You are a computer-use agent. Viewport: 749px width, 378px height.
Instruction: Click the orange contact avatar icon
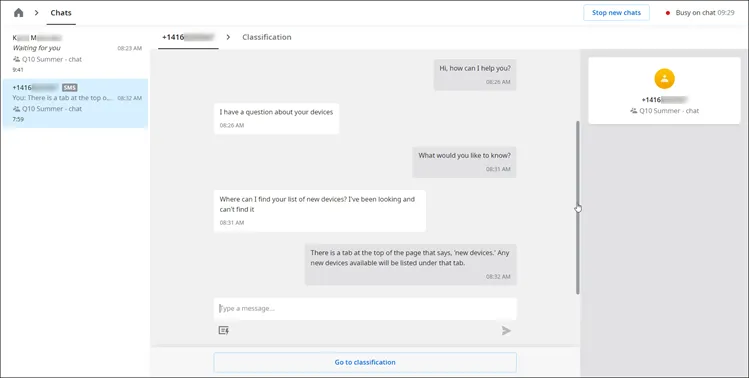[664, 78]
